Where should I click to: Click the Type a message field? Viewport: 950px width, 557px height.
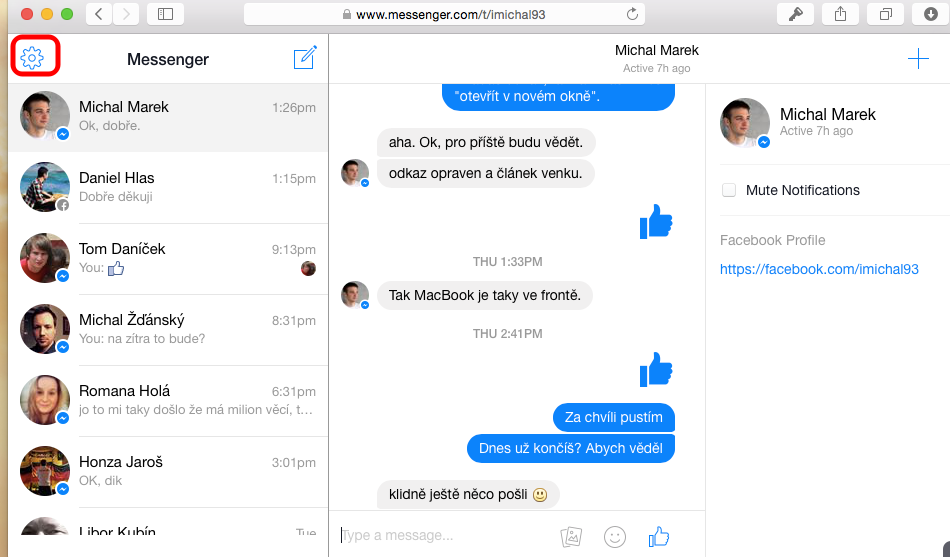point(440,536)
